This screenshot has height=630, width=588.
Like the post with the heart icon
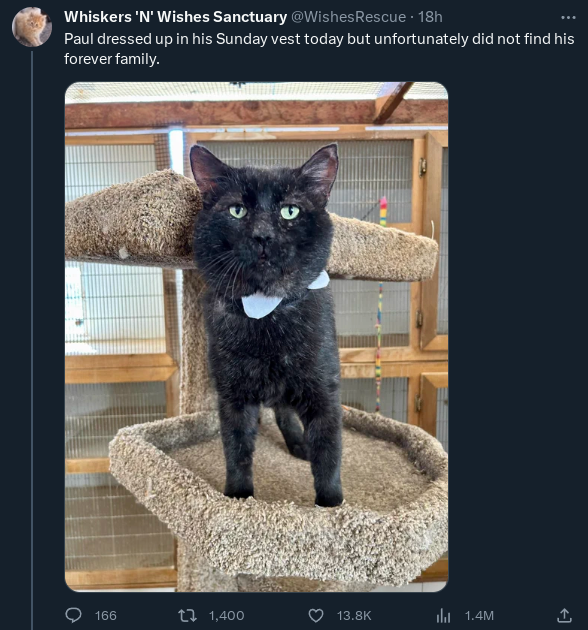pyautogui.click(x=316, y=615)
